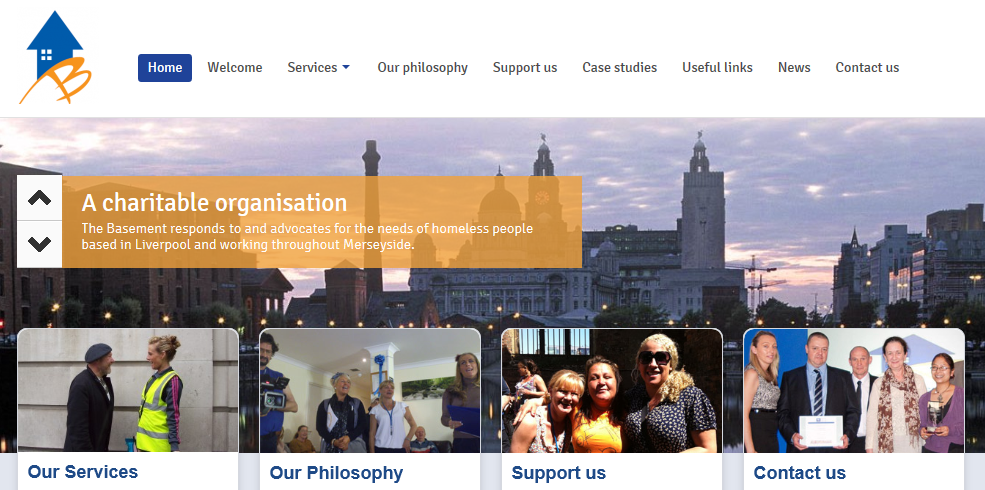Follow the Our Services heading link
Image resolution: width=985 pixels, height=490 pixels.
click(x=82, y=472)
